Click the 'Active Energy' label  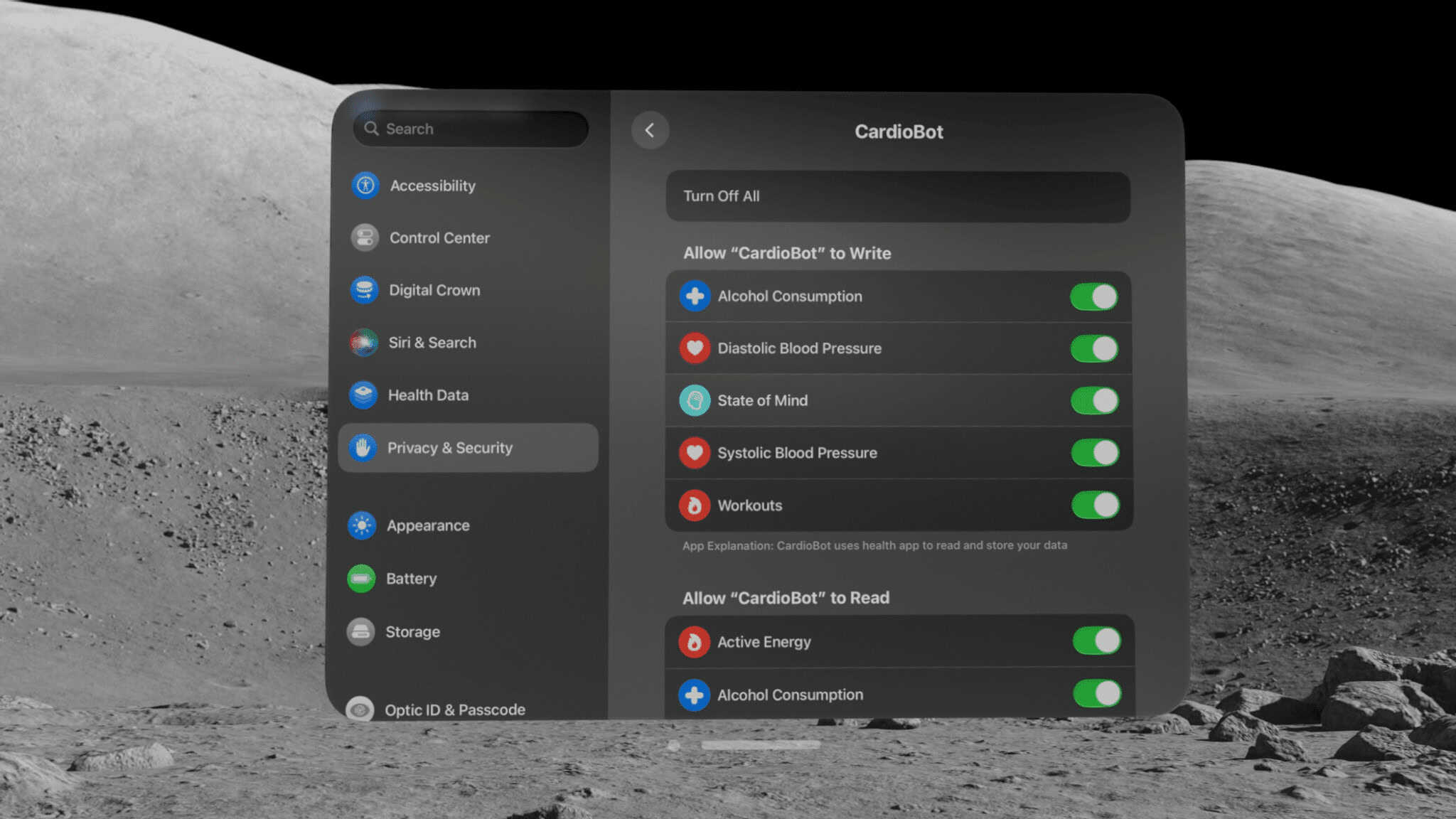(x=764, y=642)
